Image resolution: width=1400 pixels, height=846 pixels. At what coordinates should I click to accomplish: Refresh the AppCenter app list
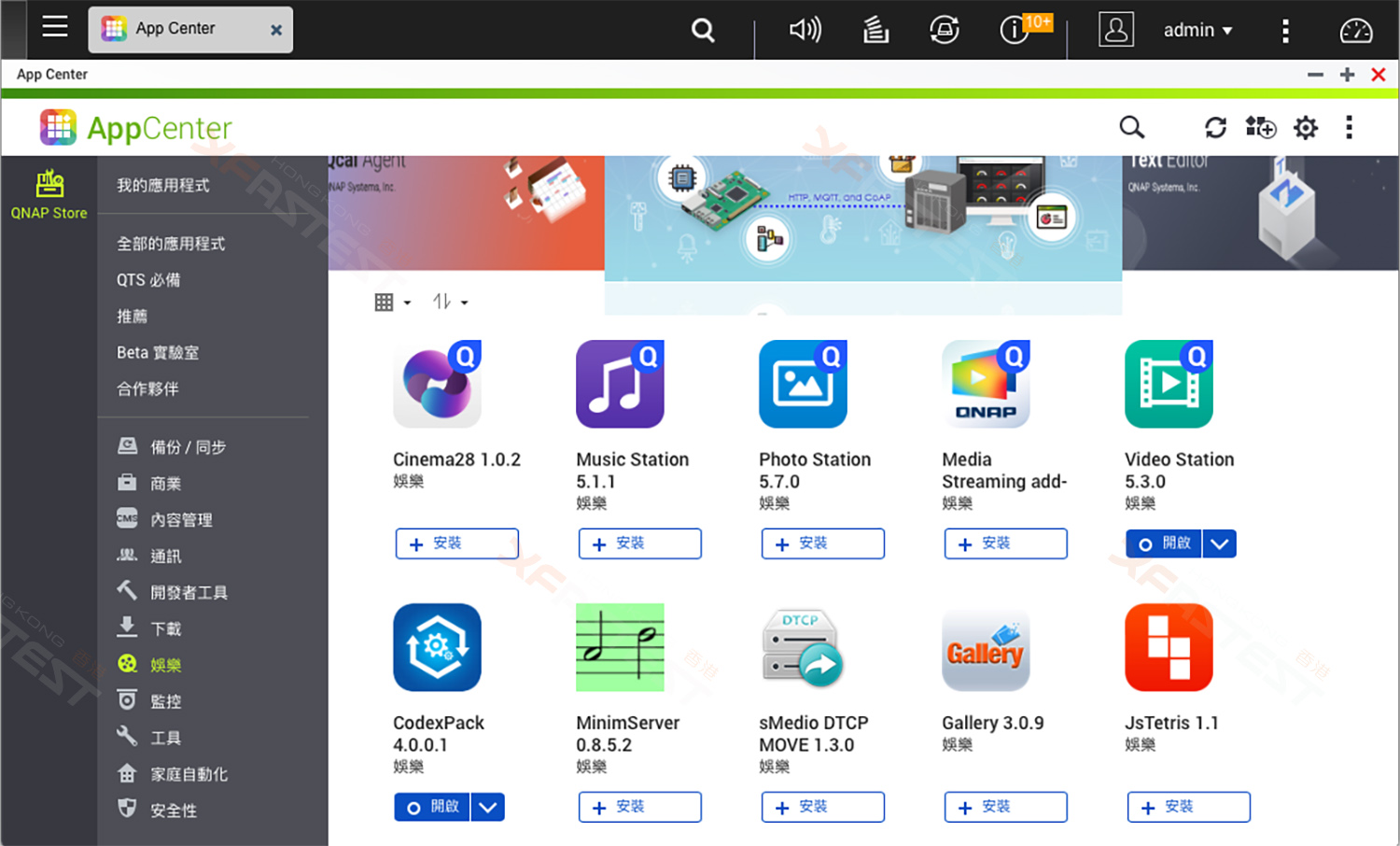pyautogui.click(x=1215, y=127)
